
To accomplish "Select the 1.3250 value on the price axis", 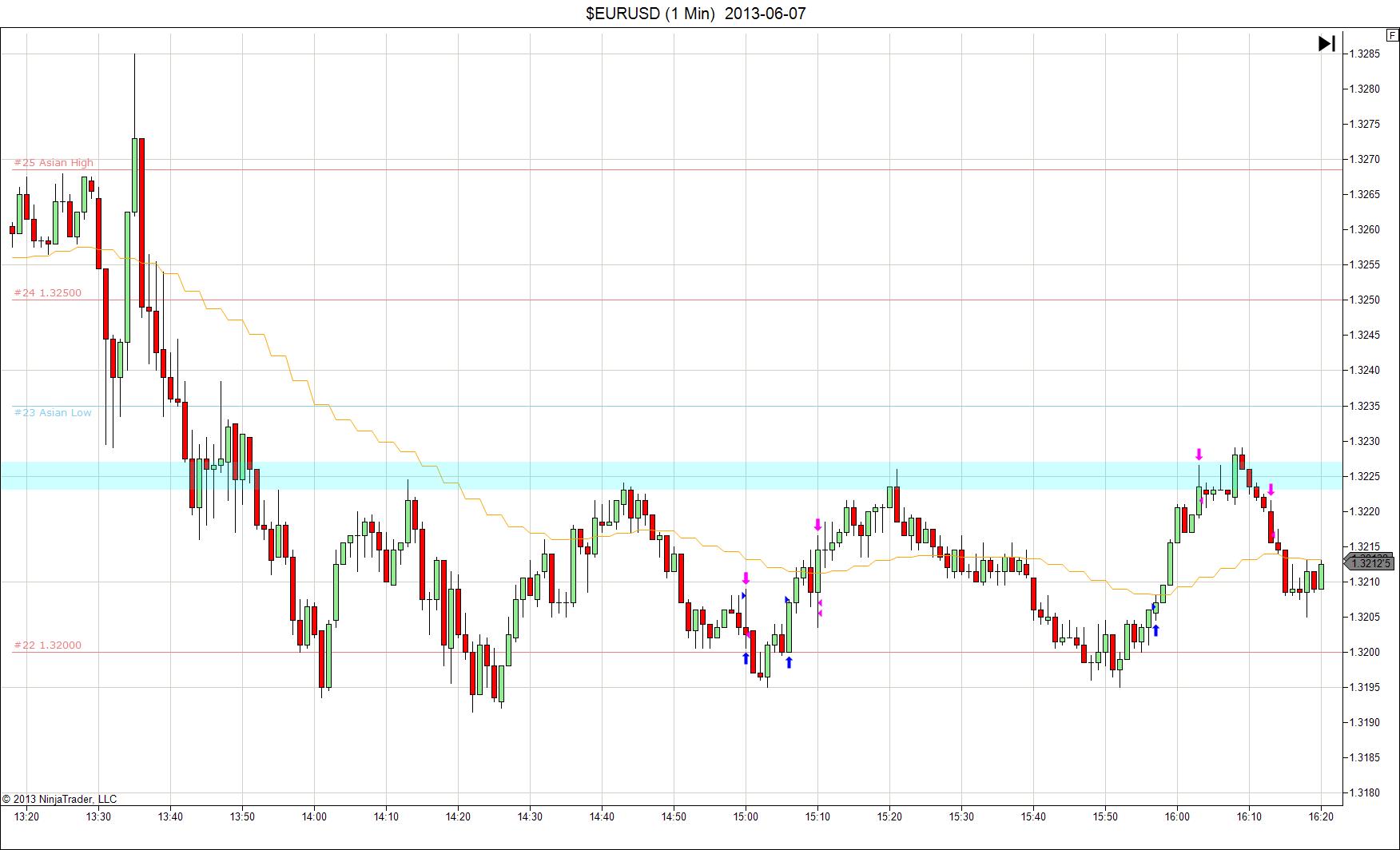I will (1364, 300).
